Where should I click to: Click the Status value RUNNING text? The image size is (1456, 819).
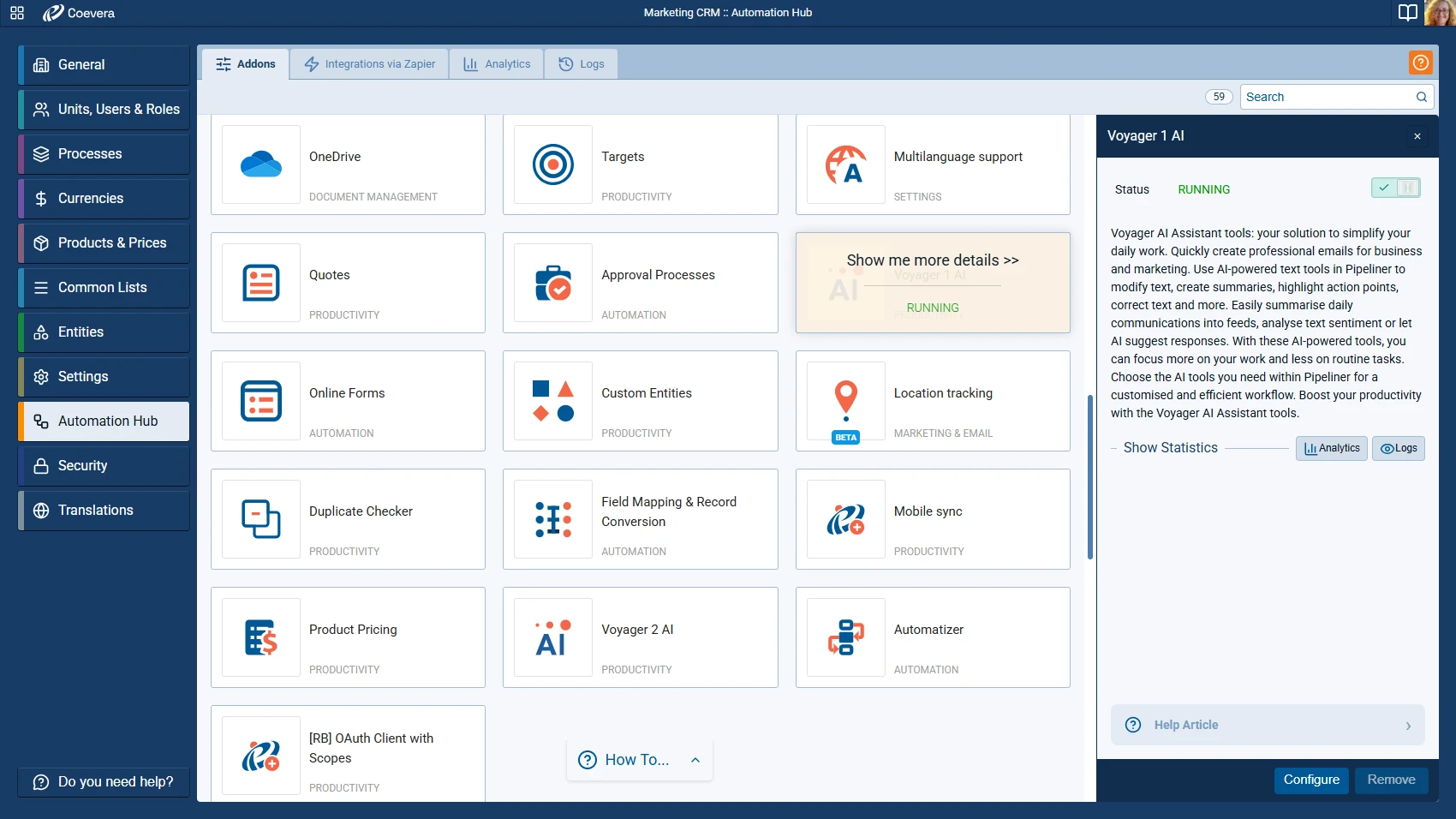pyautogui.click(x=1203, y=189)
